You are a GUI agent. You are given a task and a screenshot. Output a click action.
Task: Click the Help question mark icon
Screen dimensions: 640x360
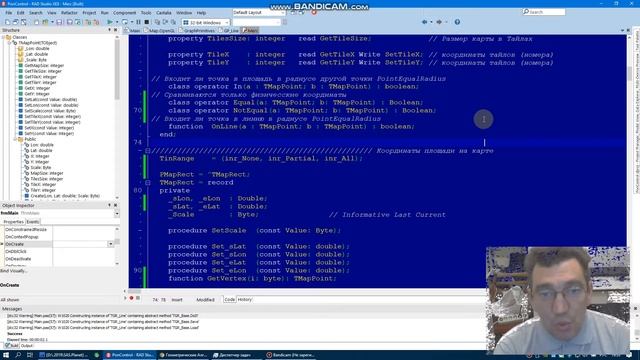[457, 22]
